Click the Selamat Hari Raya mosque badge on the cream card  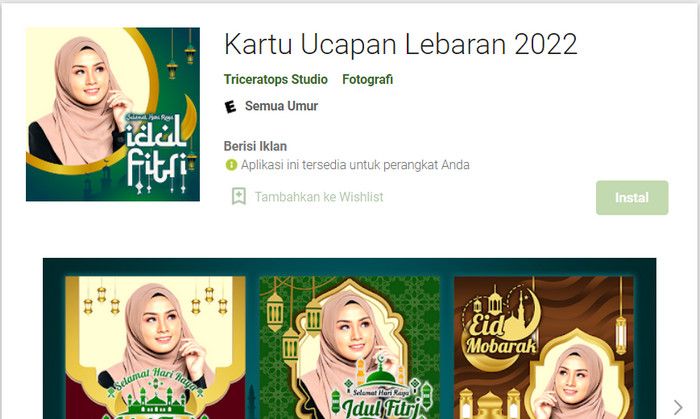pos(155,394)
